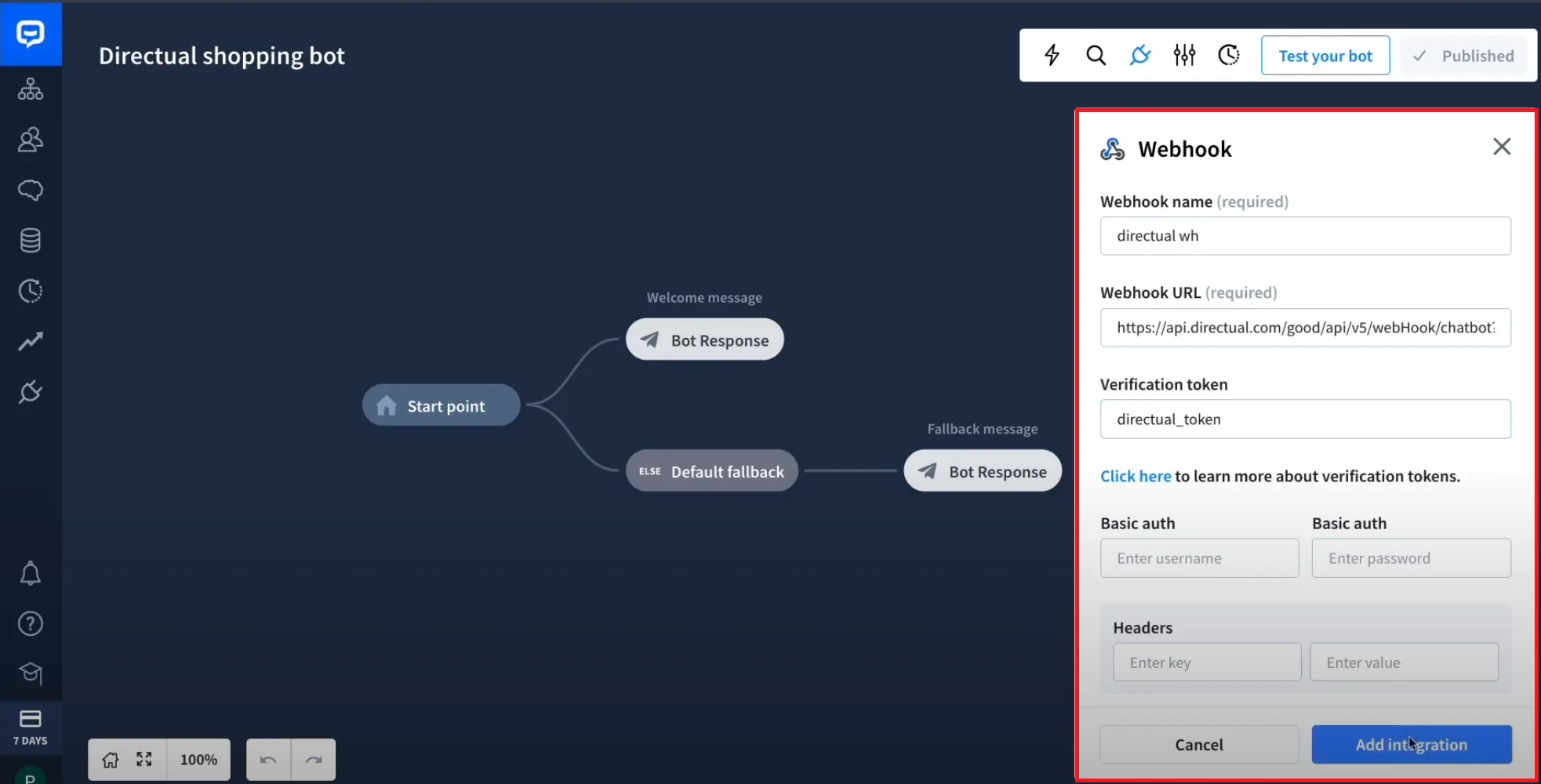The width and height of the screenshot is (1541, 784).
Task: Open the search magnifier in toolbar
Action: coord(1096,55)
